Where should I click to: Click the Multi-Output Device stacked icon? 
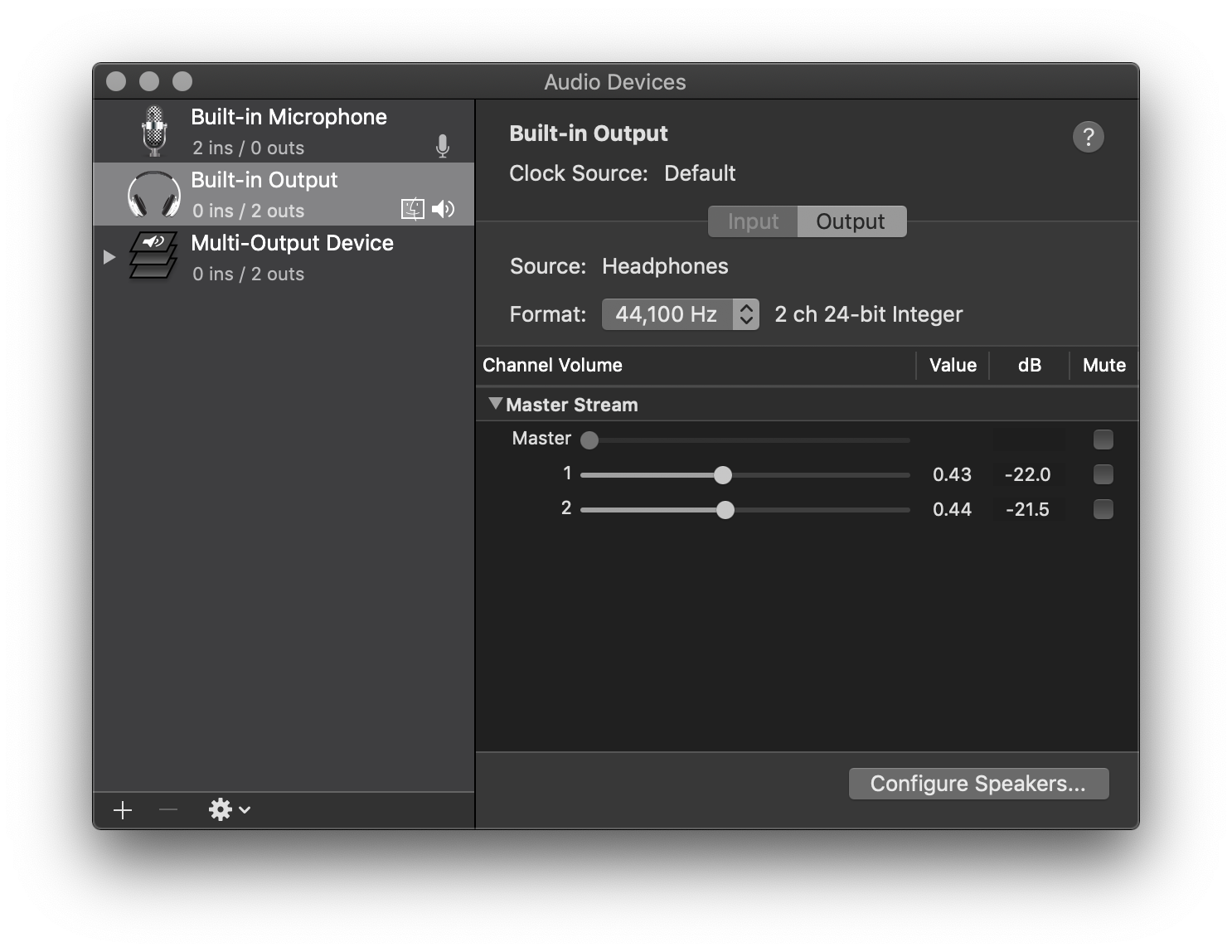click(x=153, y=256)
